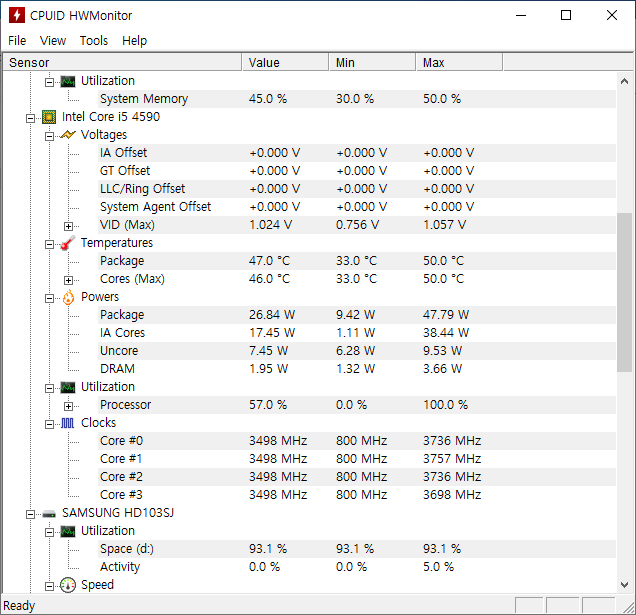The height and width of the screenshot is (615, 636).
Task: Collapse the Intel Core i5 4590 node
Action: (x=30, y=118)
